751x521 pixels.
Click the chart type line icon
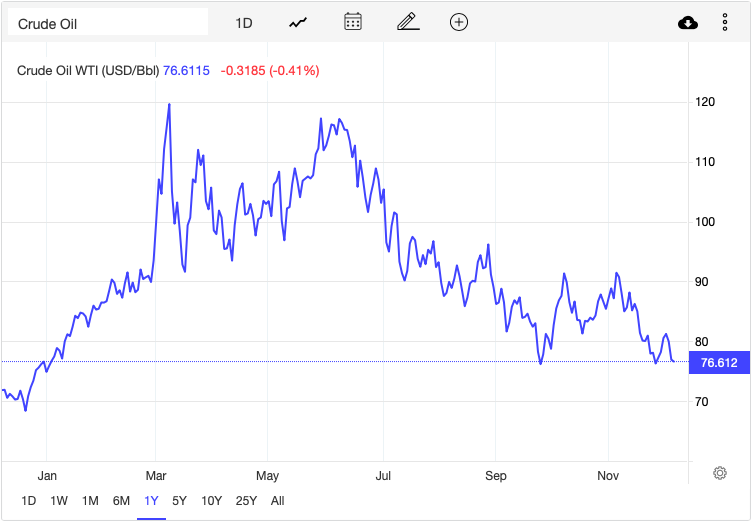coord(298,22)
